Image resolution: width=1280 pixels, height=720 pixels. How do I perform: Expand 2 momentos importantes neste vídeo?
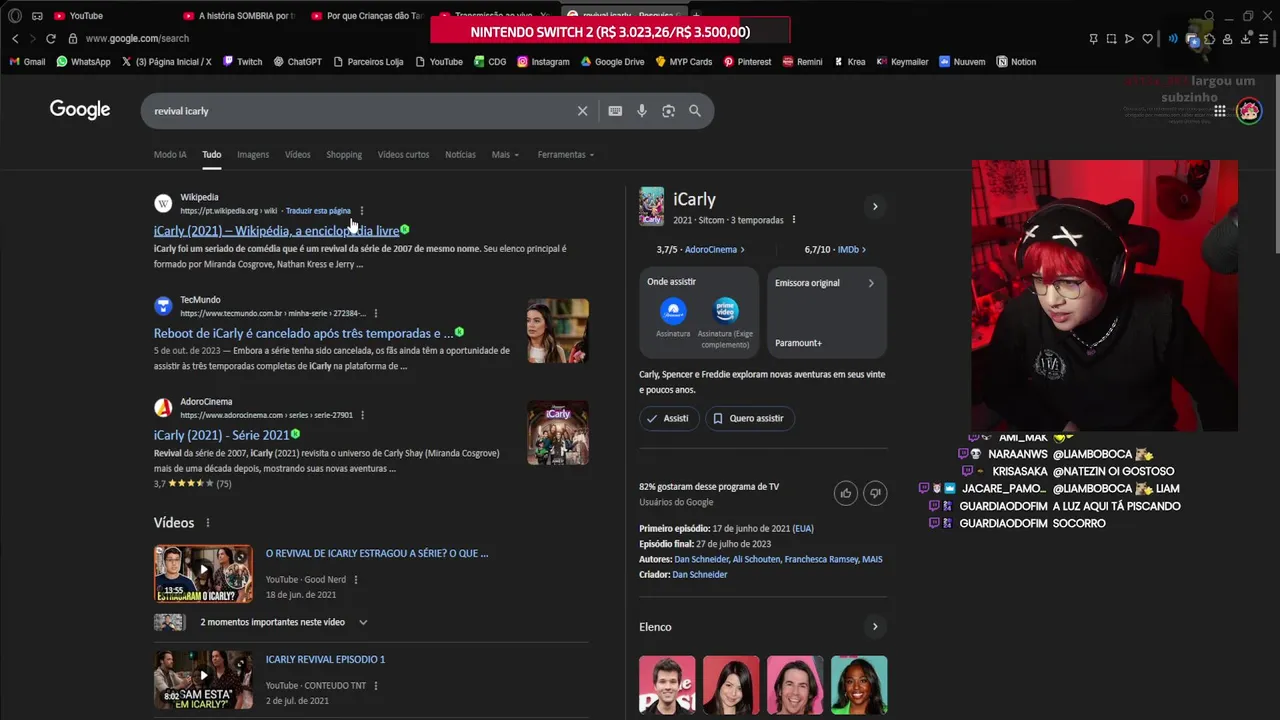pos(363,622)
